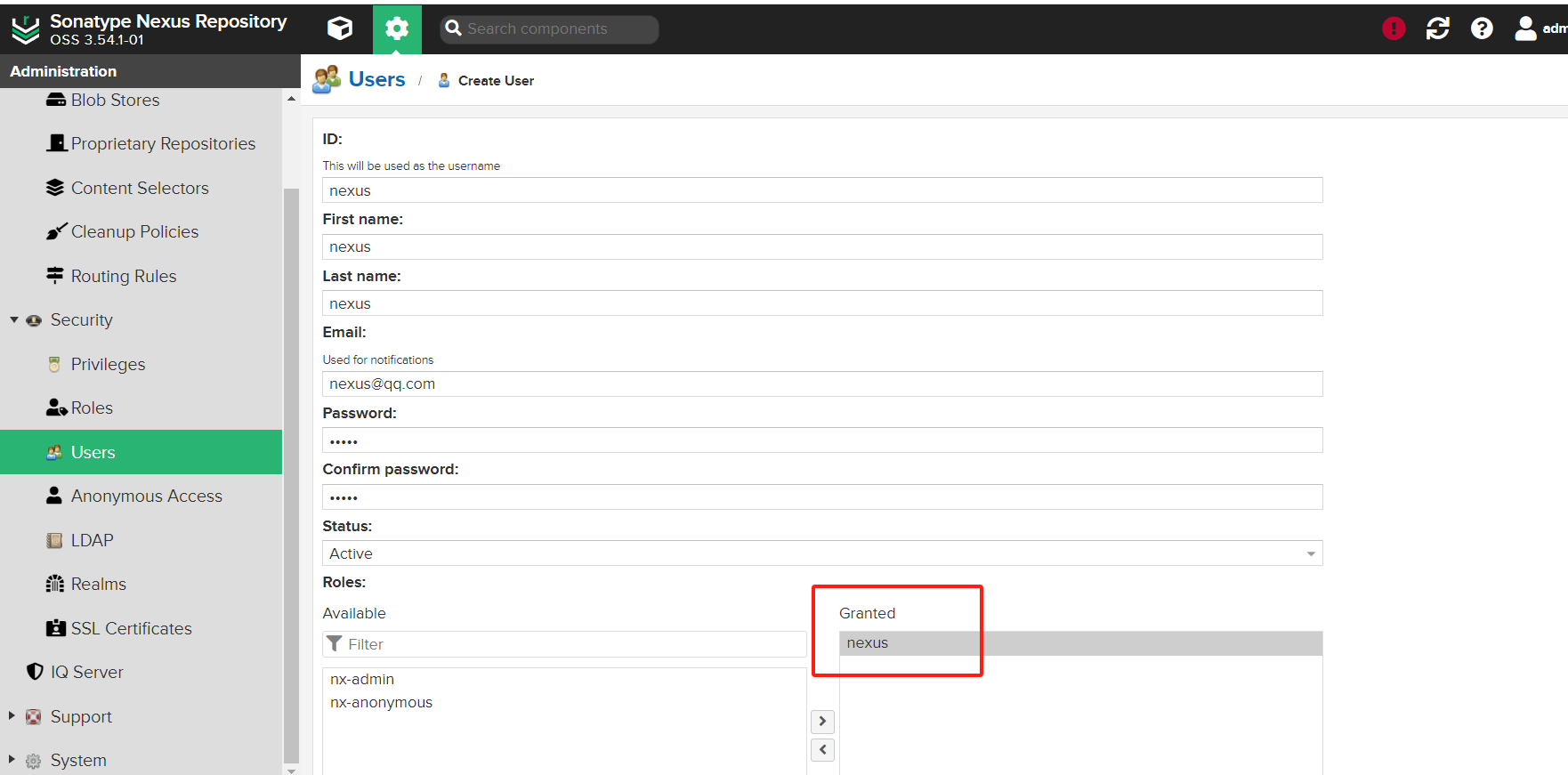
Task: Click the Blob Stores icon
Action: pos(56,100)
